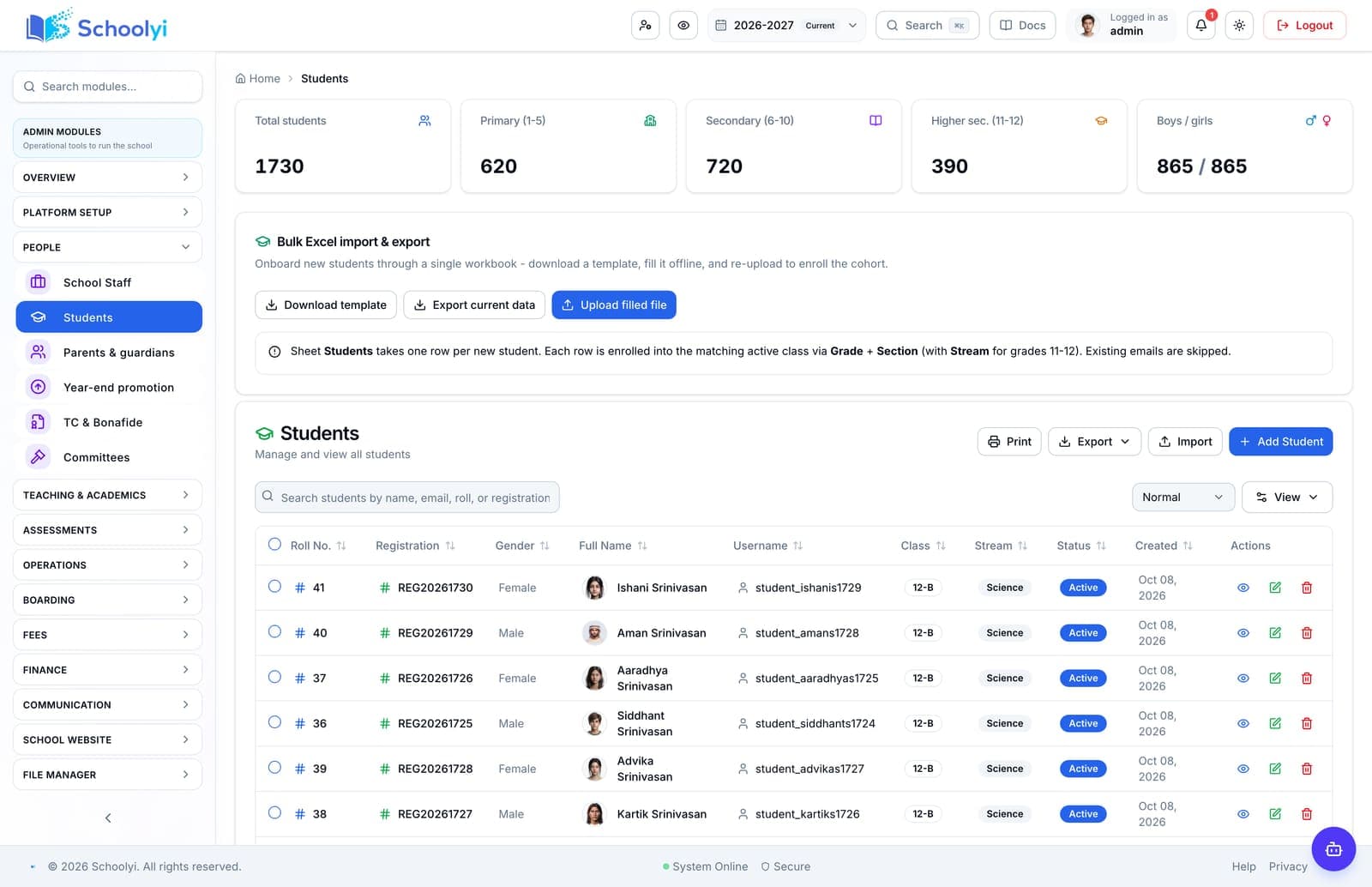Delete Aaradhya Srinivasan's record
The width and height of the screenshot is (1372, 887).
(x=1307, y=679)
